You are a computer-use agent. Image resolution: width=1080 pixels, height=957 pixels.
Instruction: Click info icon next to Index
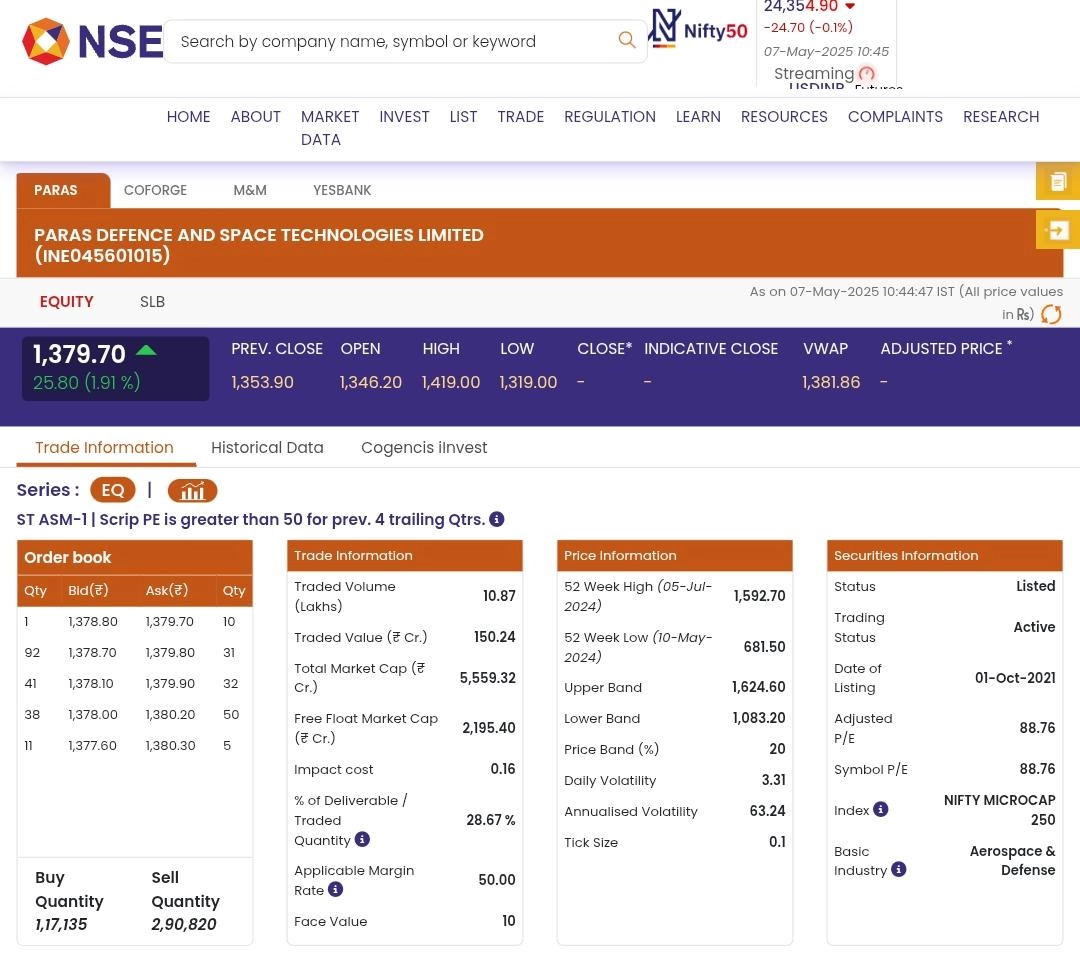pos(880,809)
